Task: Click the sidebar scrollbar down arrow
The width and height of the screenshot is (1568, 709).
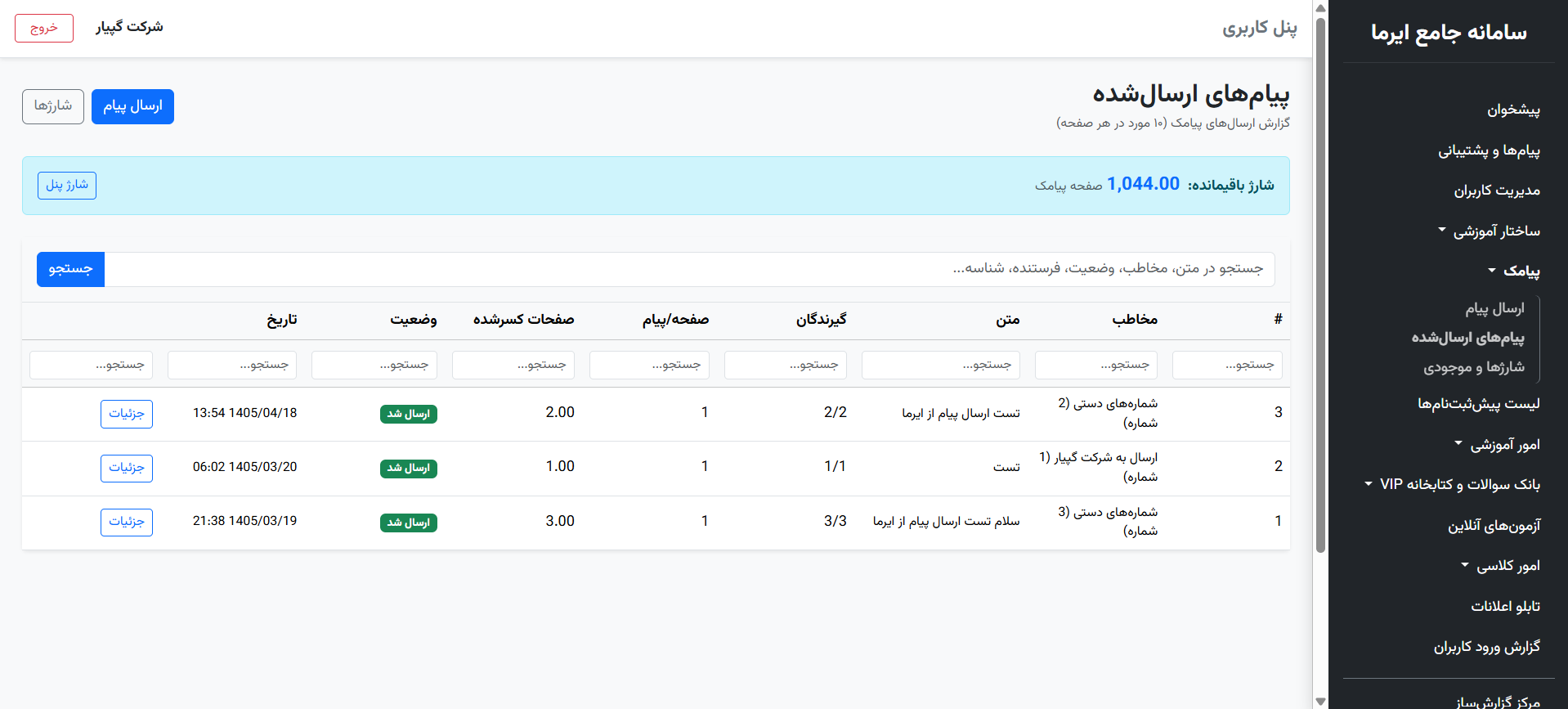Action: click(x=1320, y=701)
